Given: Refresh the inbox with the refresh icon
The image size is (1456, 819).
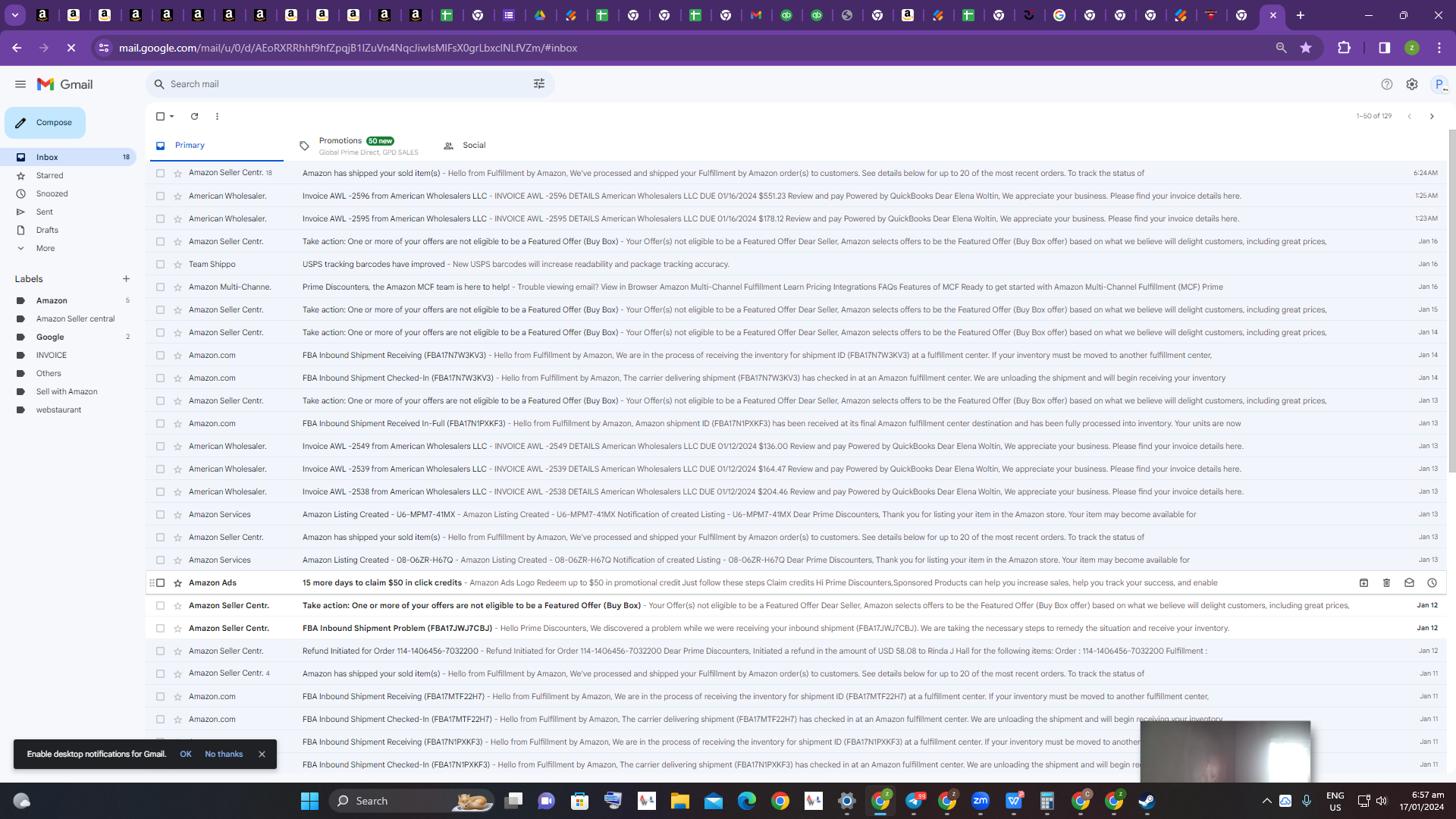Looking at the screenshot, I should click(x=194, y=116).
